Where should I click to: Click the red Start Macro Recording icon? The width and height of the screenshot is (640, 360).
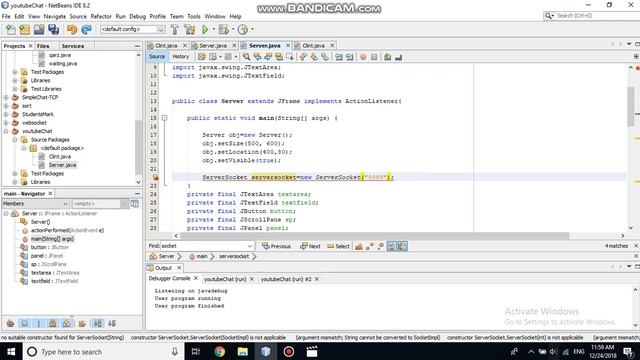(363, 57)
